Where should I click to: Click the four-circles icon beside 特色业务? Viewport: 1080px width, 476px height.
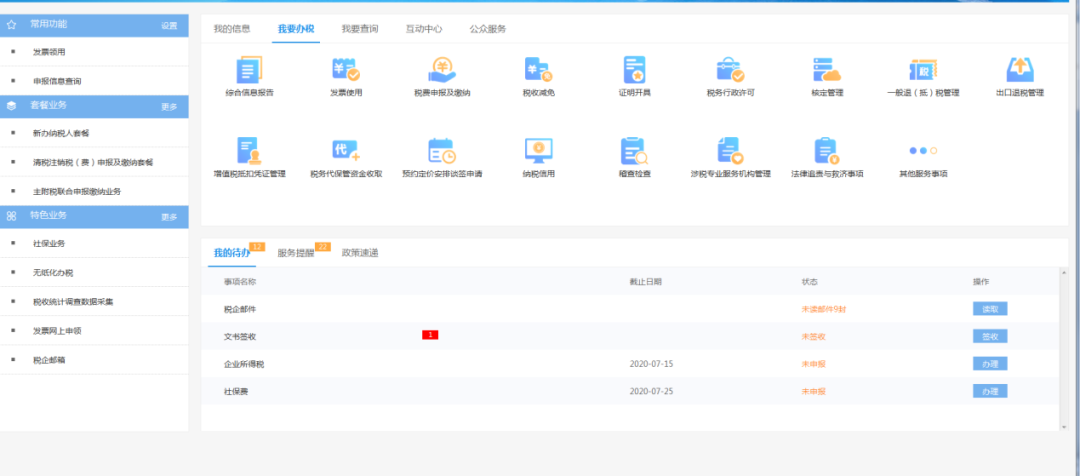click(11, 216)
